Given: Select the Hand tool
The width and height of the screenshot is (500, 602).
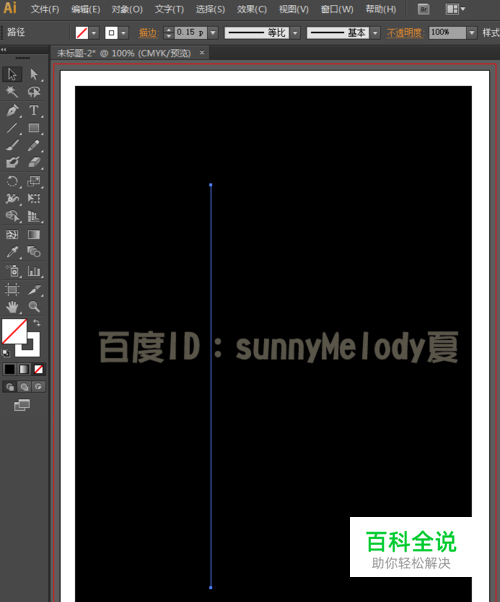Looking at the screenshot, I should click(12, 307).
